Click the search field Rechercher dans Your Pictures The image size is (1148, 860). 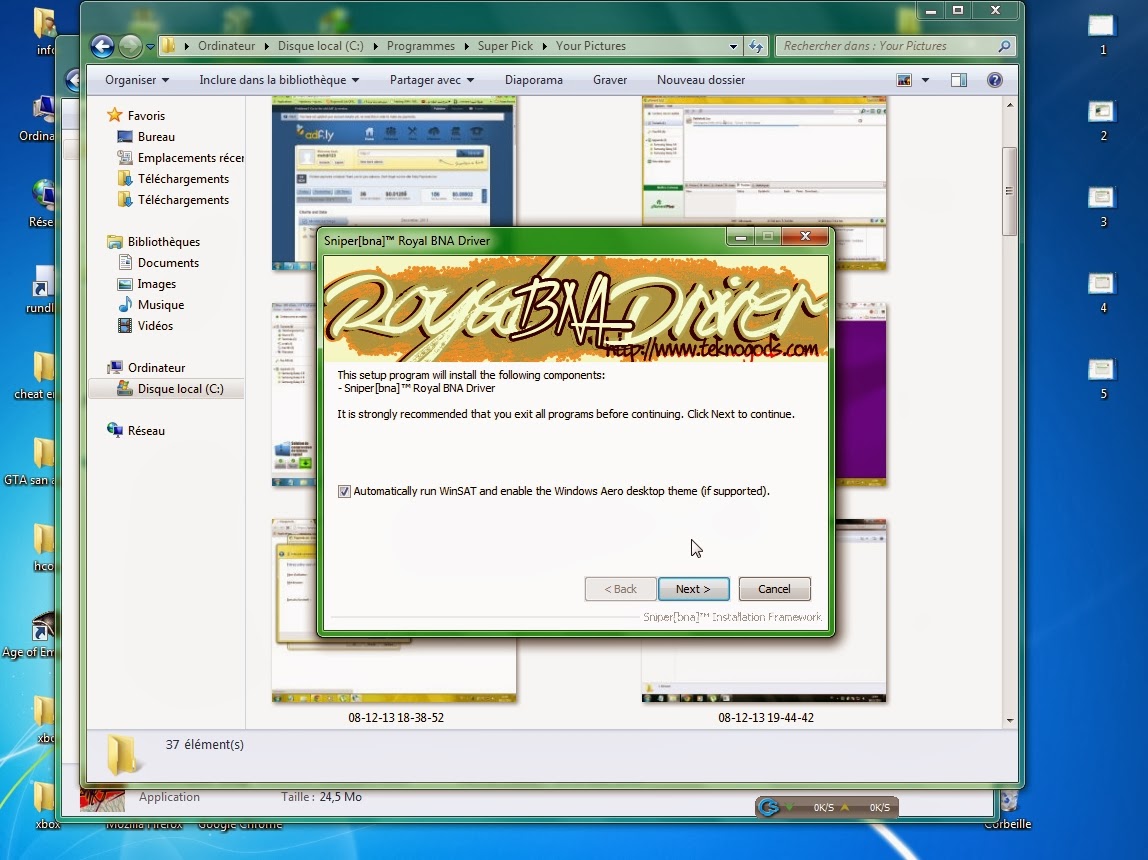[886, 45]
